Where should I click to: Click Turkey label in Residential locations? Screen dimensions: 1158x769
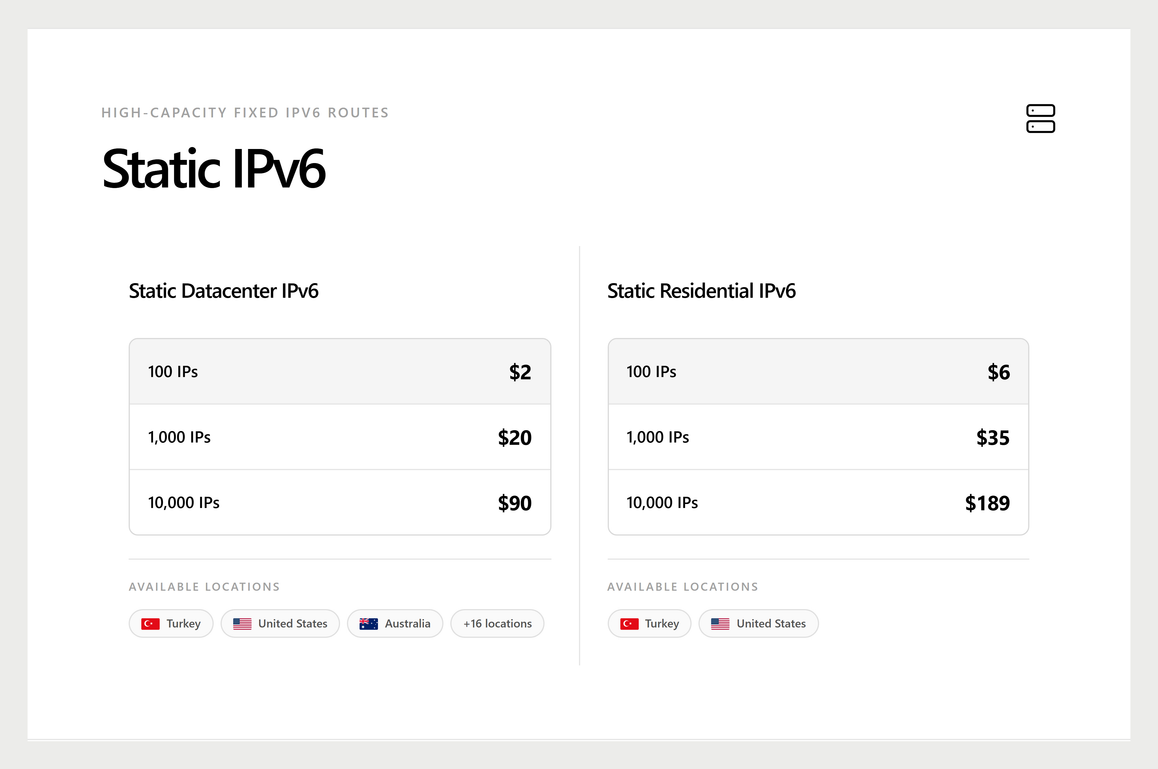point(662,623)
